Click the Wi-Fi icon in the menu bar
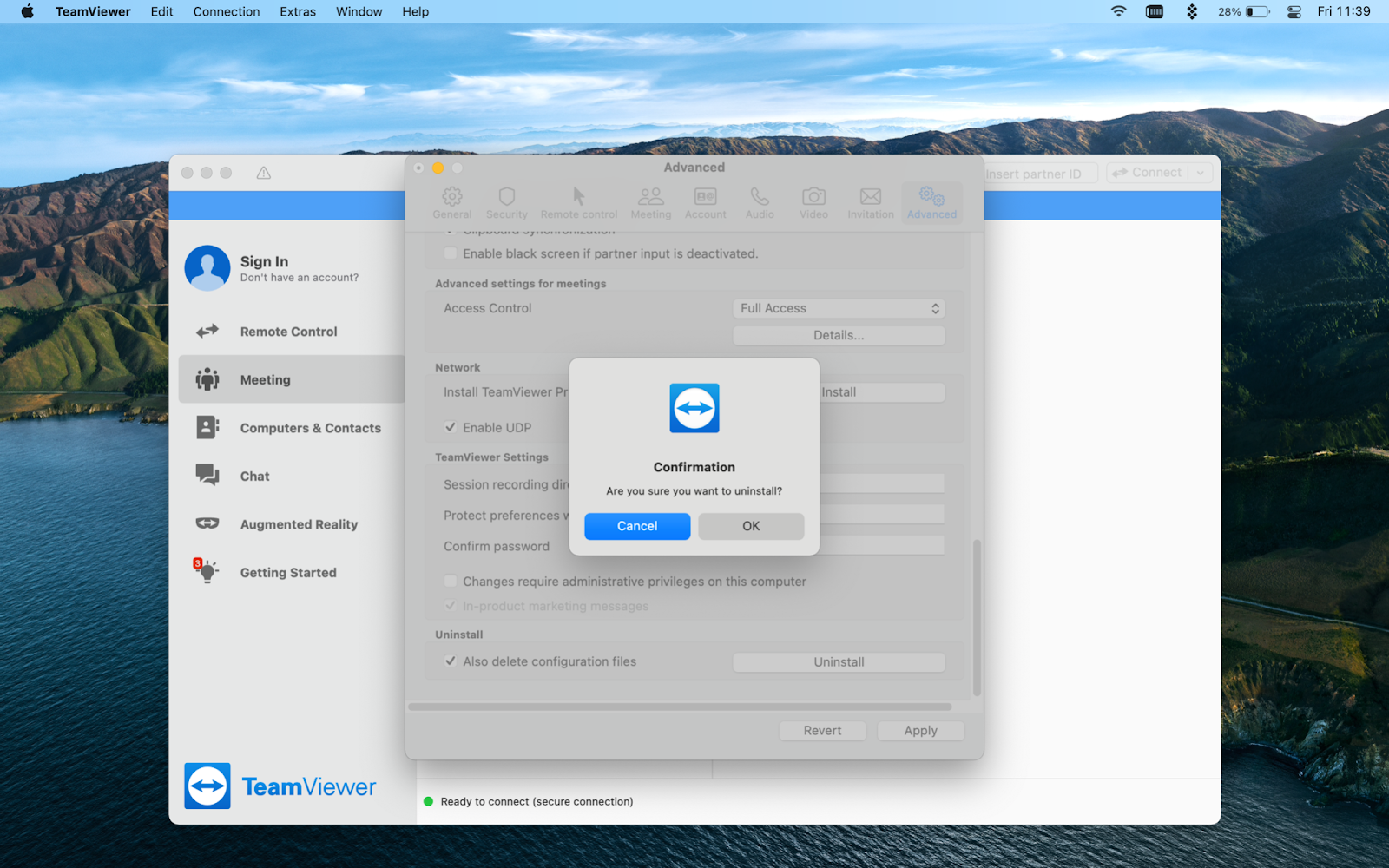The image size is (1389, 868). point(1119,11)
